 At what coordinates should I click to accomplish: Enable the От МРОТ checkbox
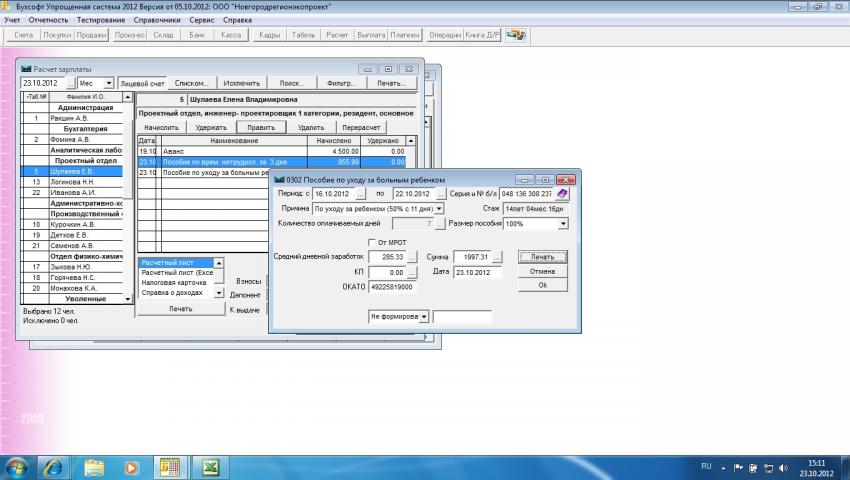tap(372, 242)
